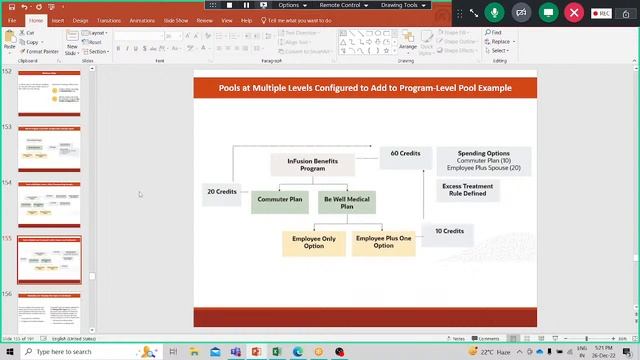Open the File tab
The width and height of the screenshot is (640, 360).
12,20
